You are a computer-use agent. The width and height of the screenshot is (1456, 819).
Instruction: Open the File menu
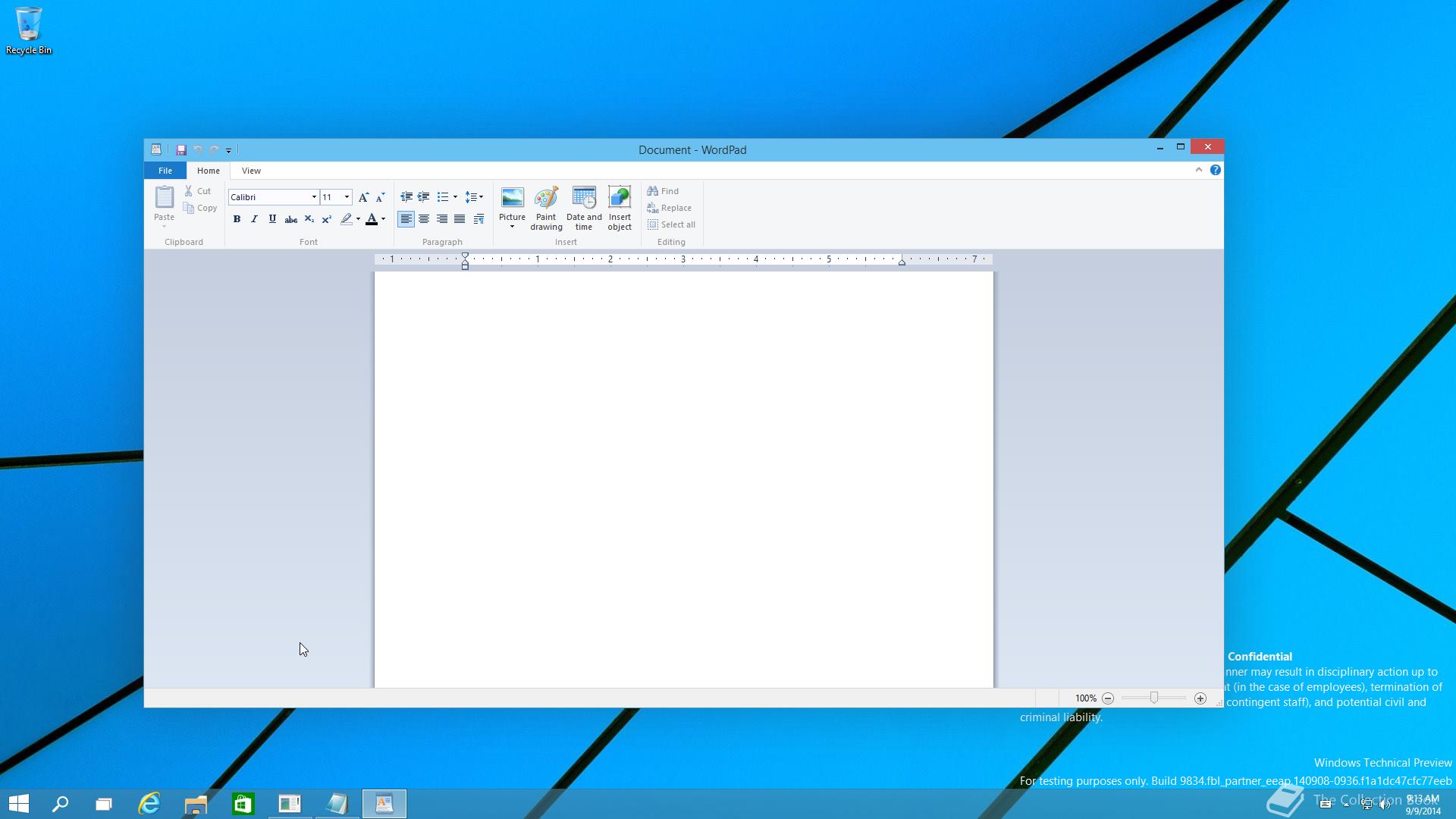click(165, 171)
